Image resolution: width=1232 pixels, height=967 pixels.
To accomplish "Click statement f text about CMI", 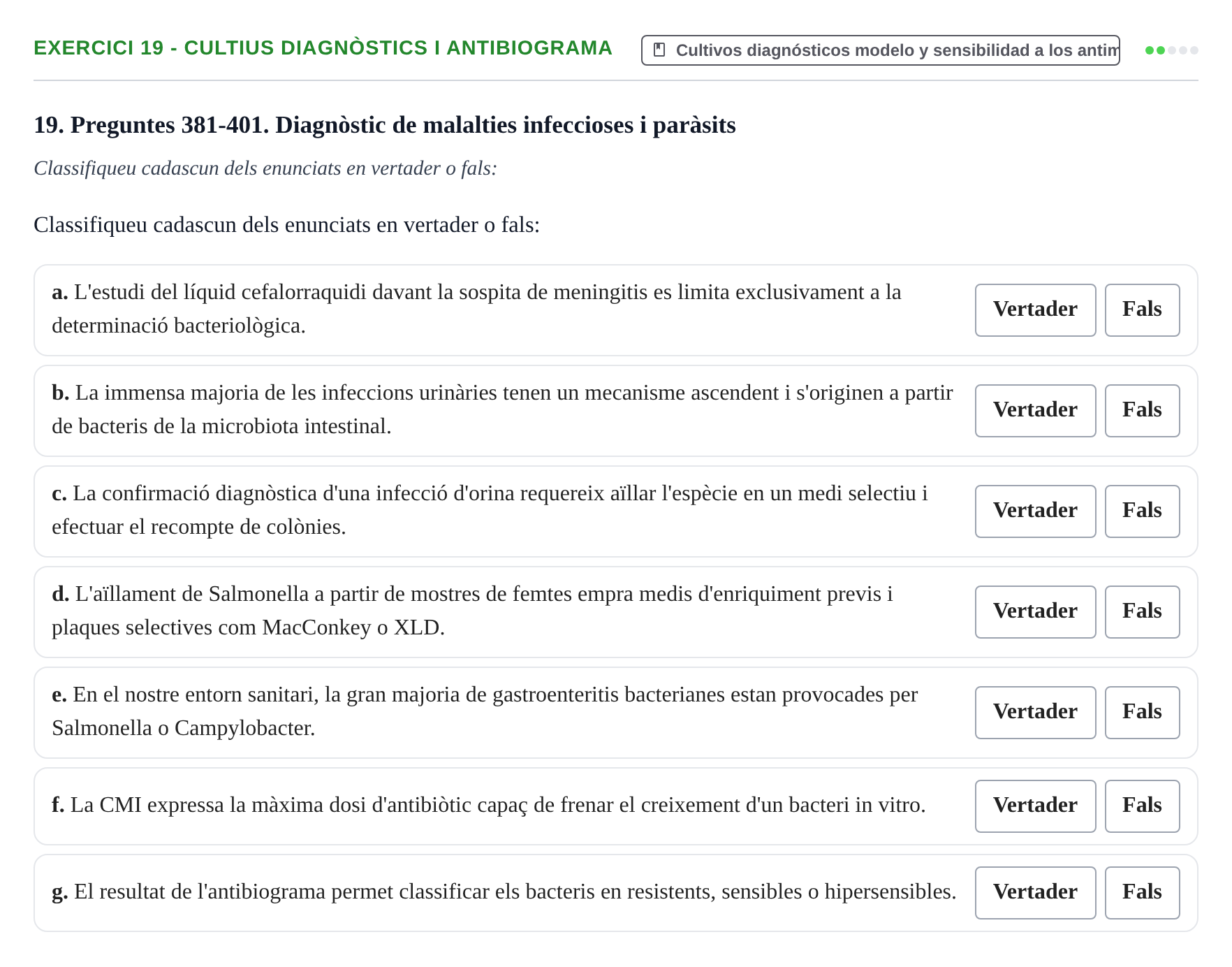I will [489, 806].
